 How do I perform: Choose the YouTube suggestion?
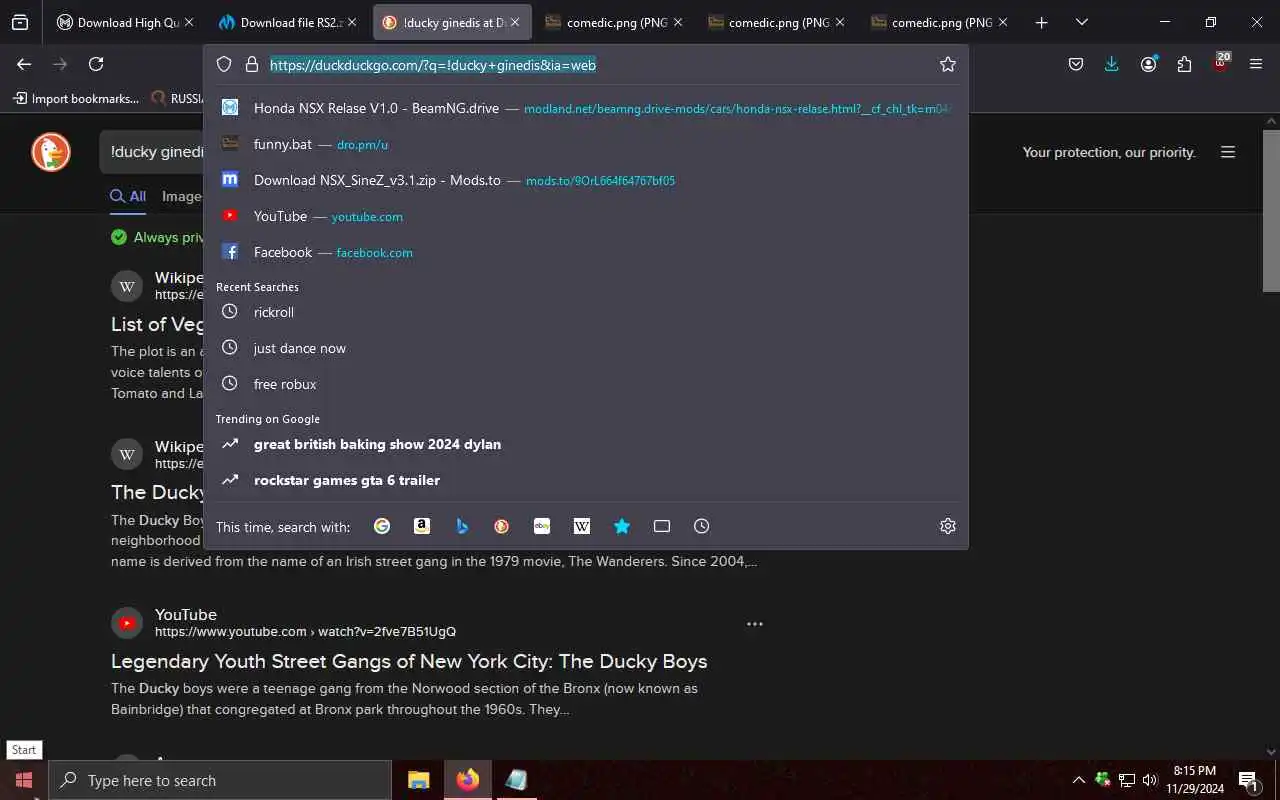tap(585, 216)
